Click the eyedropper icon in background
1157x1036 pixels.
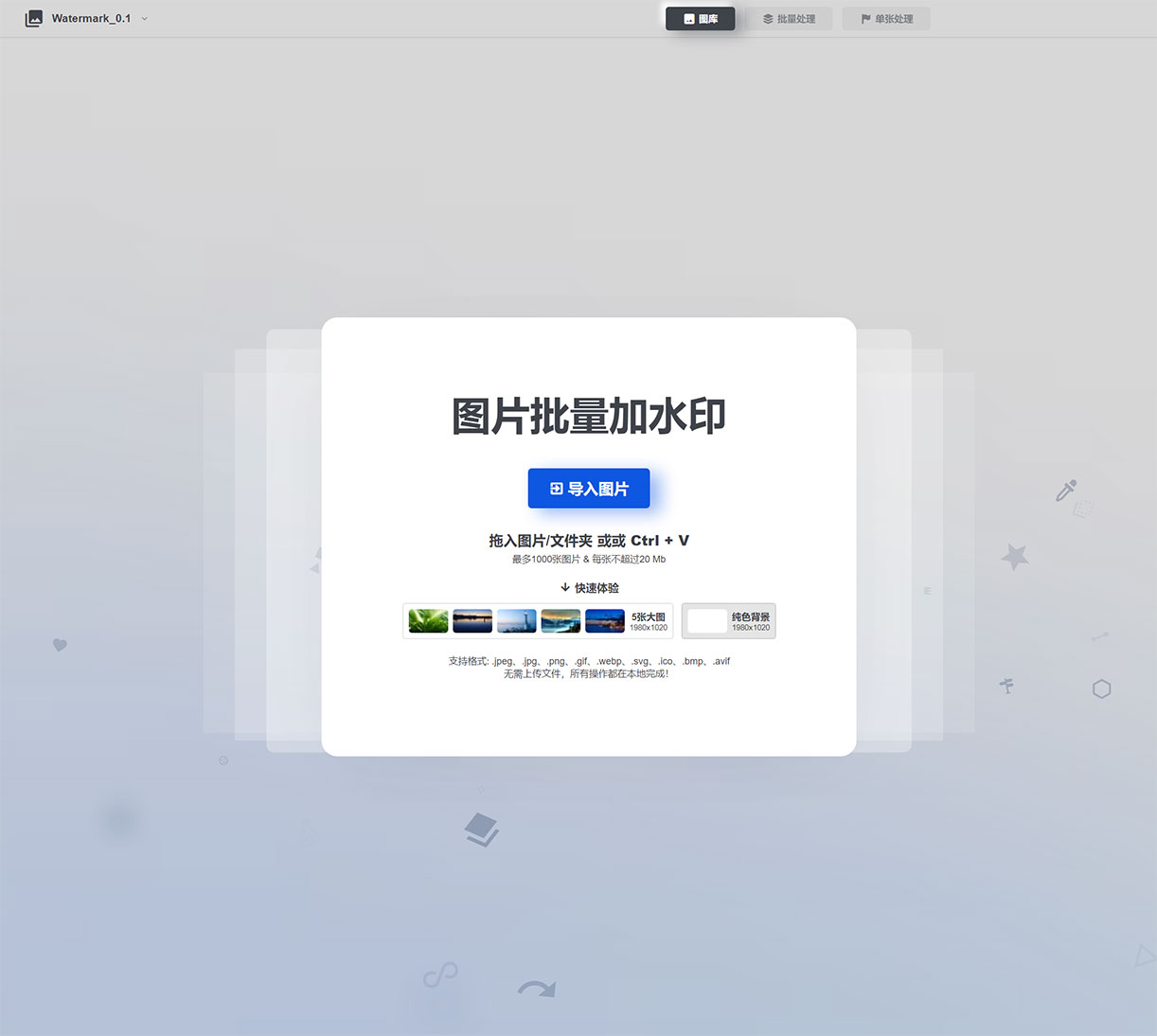coord(1066,491)
